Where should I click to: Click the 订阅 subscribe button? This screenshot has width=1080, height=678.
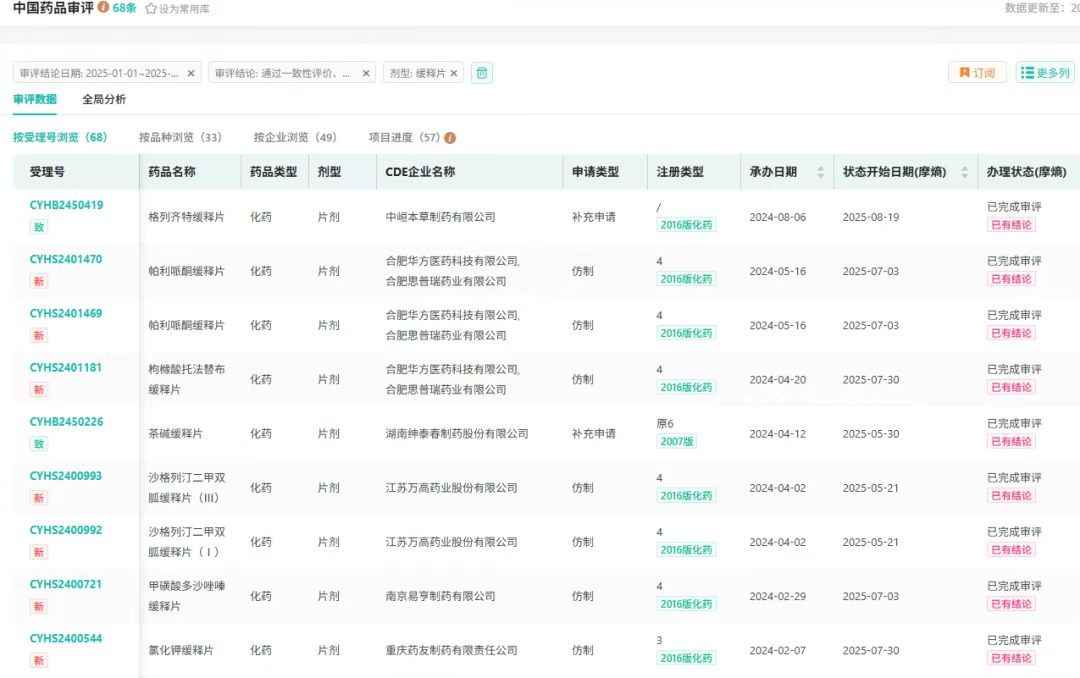977,73
